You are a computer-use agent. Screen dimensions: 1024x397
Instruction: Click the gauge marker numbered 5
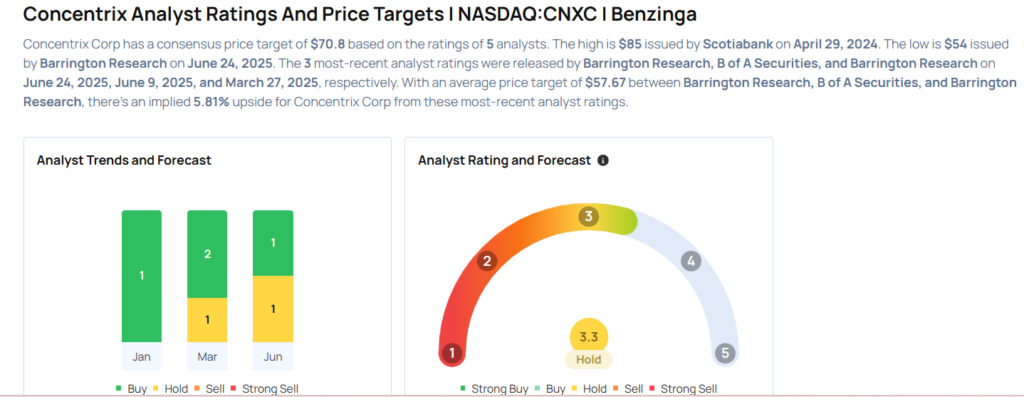pos(725,354)
